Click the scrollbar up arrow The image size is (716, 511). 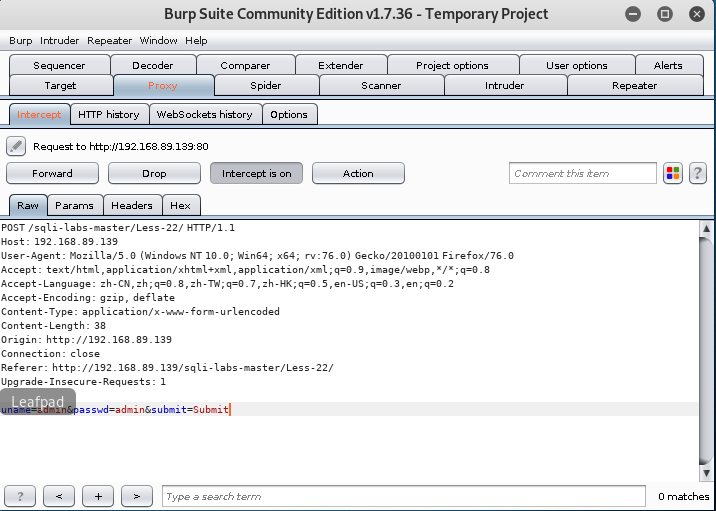(706, 228)
